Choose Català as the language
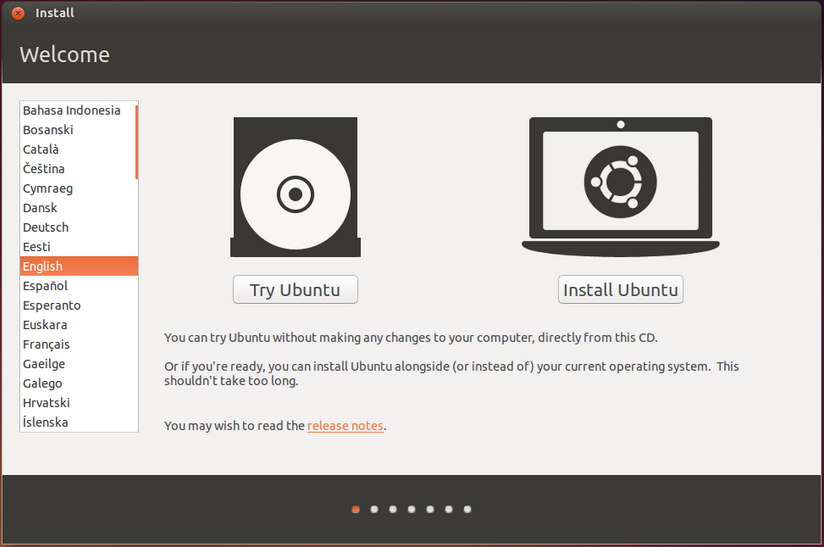The height and width of the screenshot is (547, 824). click(78, 149)
